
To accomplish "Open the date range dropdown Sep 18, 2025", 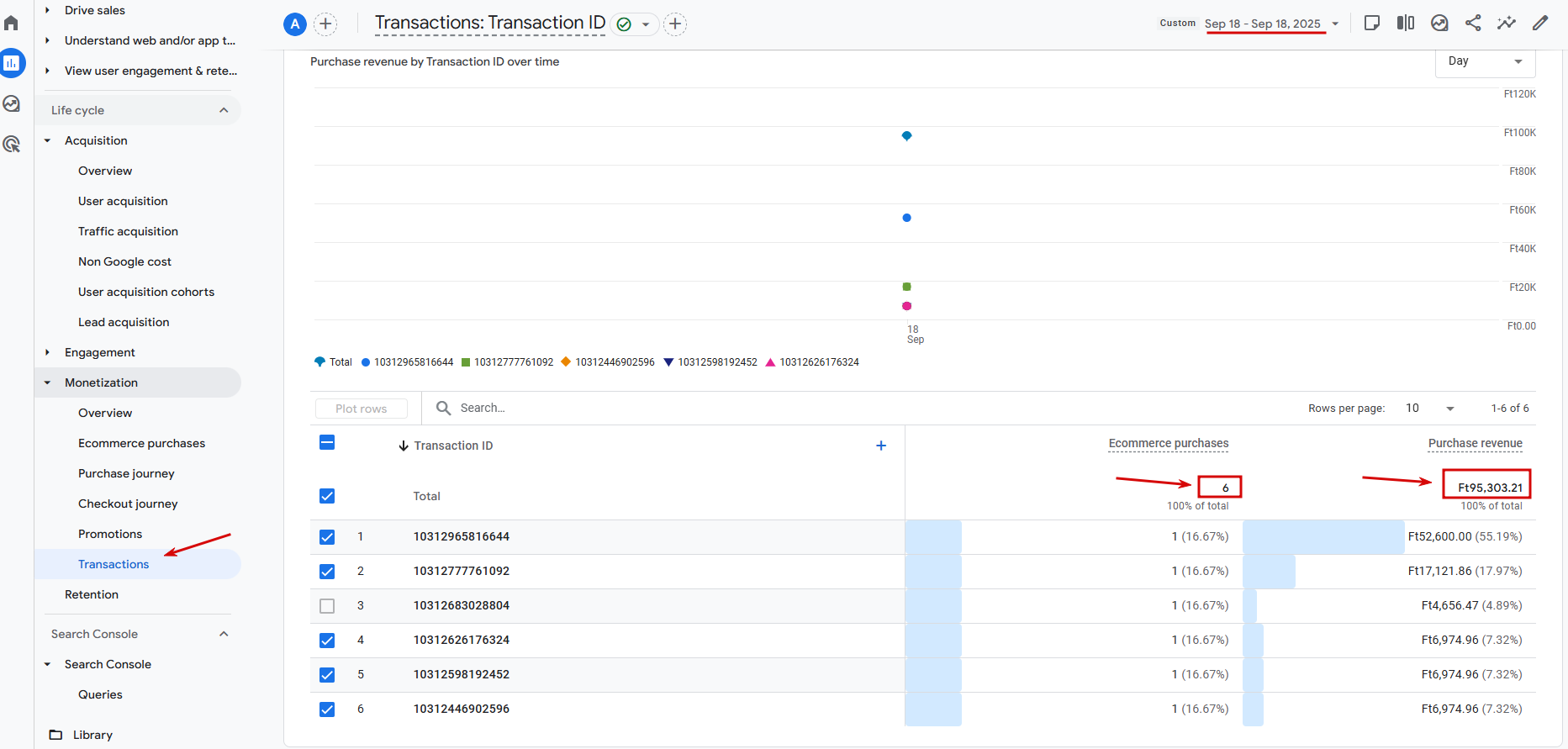I will pos(1271,24).
